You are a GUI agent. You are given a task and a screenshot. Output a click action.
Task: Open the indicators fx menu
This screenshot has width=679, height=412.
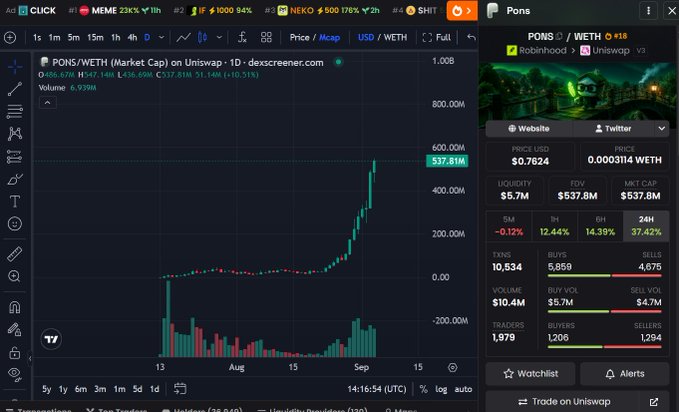tap(242, 38)
